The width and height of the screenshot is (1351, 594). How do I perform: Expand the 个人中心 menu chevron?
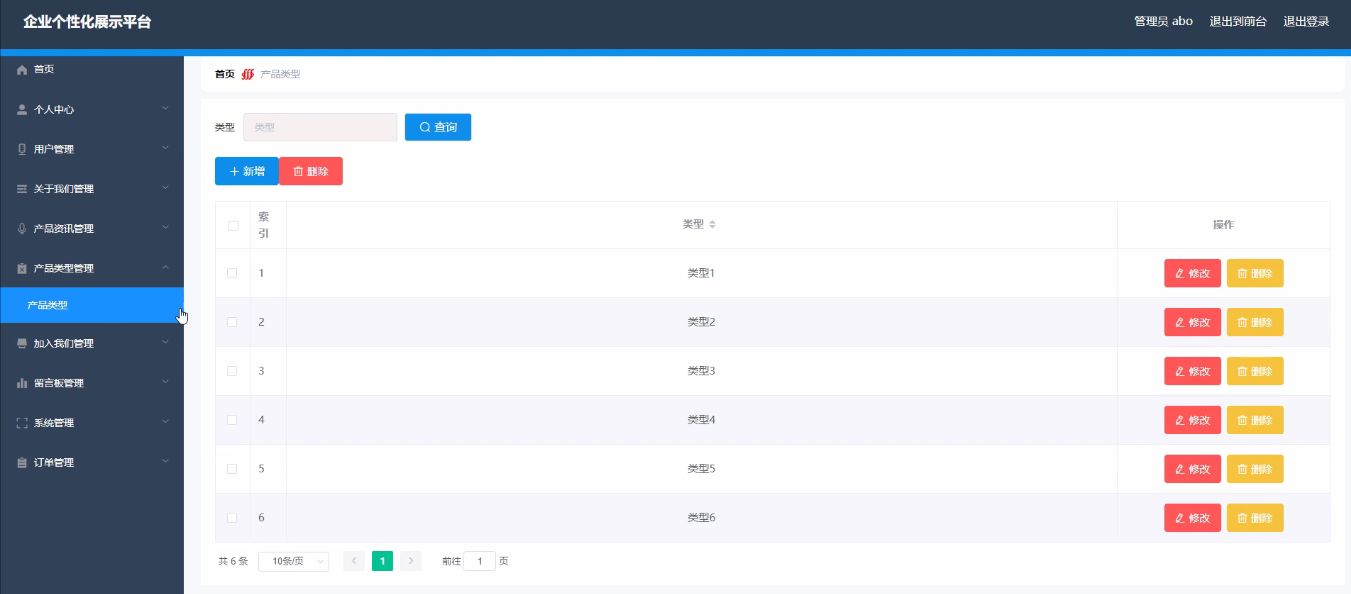coord(166,108)
